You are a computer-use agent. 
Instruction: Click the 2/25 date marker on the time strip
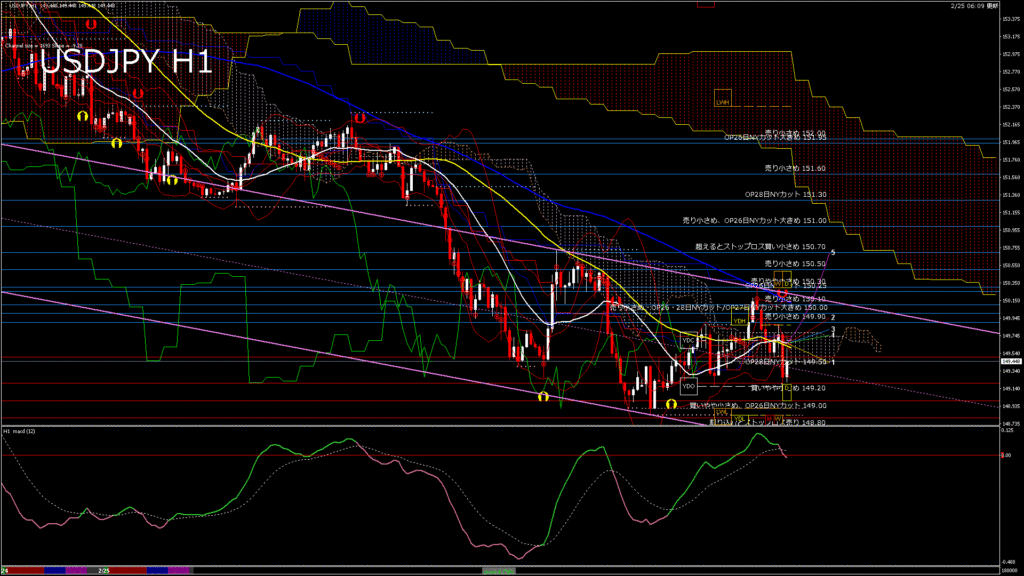[x=104, y=570]
